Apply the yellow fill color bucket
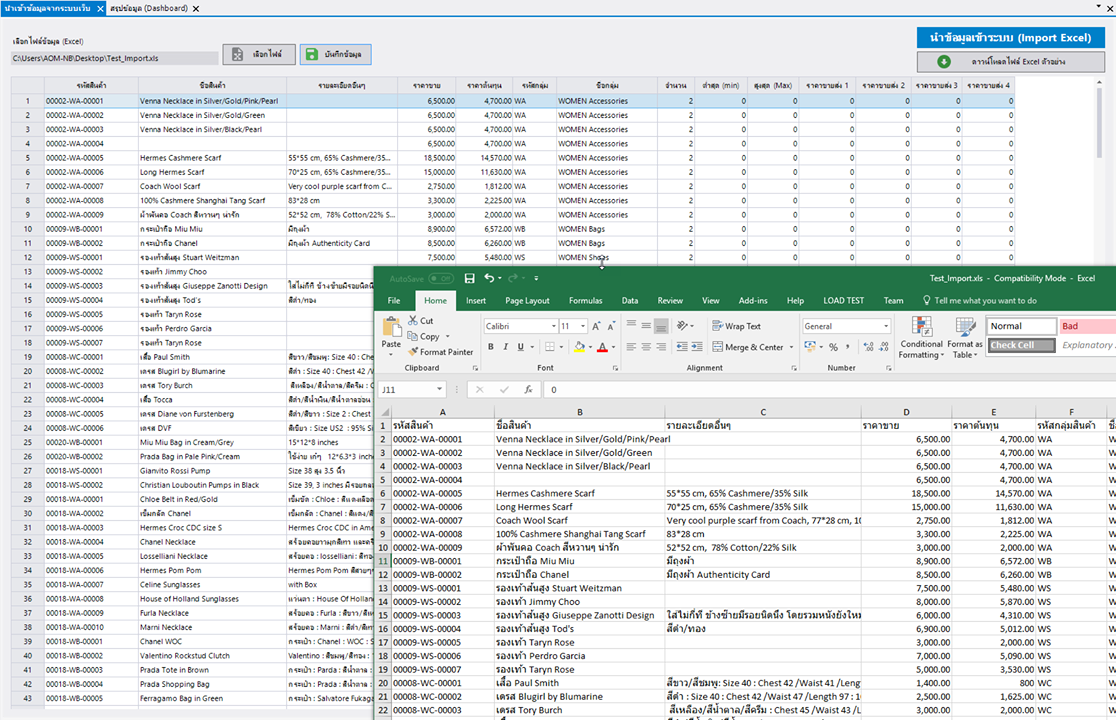This screenshot has height=720, width=1116. (579, 347)
